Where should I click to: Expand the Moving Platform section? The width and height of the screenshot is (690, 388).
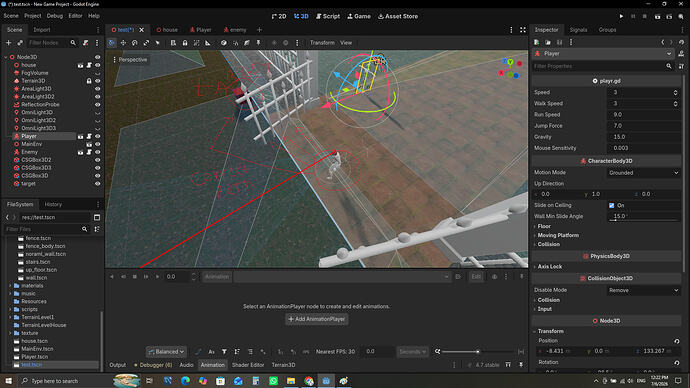click(558, 235)
